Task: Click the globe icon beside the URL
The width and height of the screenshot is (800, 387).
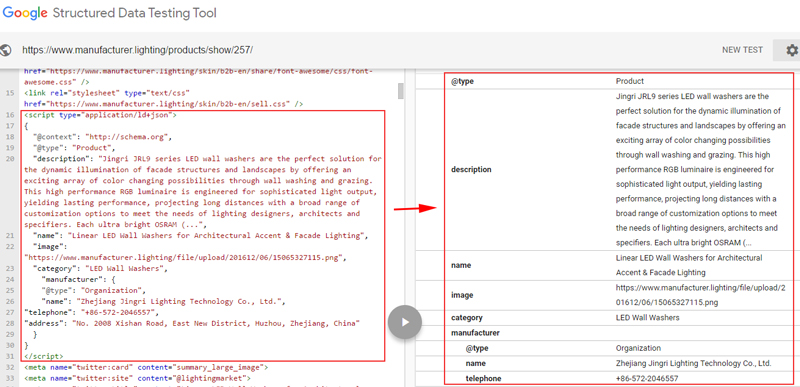Action: point(6,50)
